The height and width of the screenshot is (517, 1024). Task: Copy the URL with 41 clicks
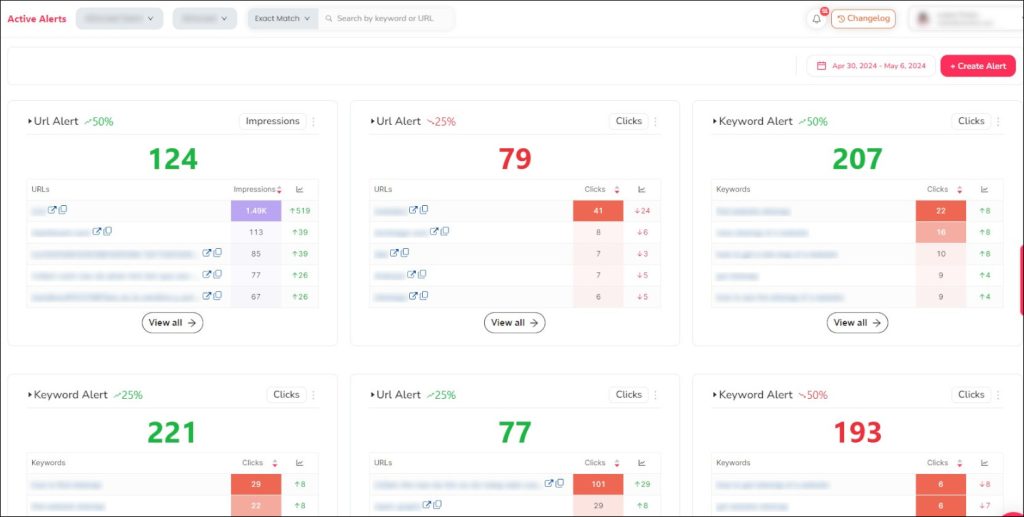point(424,210)
